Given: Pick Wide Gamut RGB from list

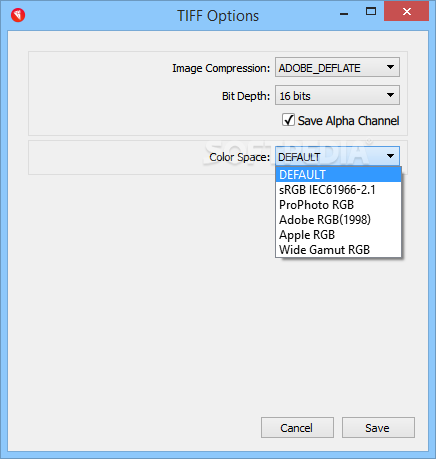Looking at the screenshot, I should (338, 250).
